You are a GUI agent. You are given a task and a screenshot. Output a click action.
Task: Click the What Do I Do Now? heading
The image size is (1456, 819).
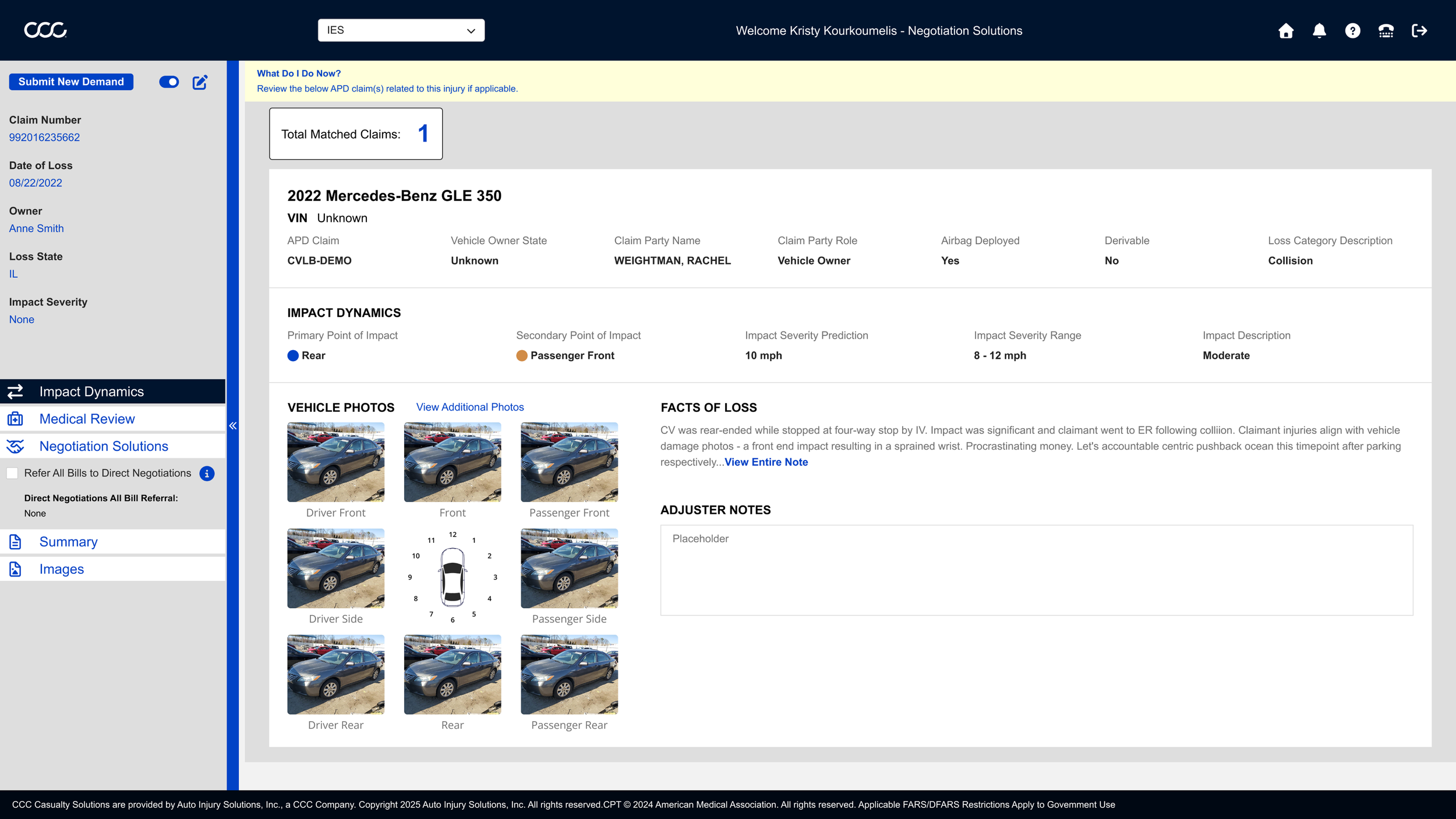click(299, 73)
